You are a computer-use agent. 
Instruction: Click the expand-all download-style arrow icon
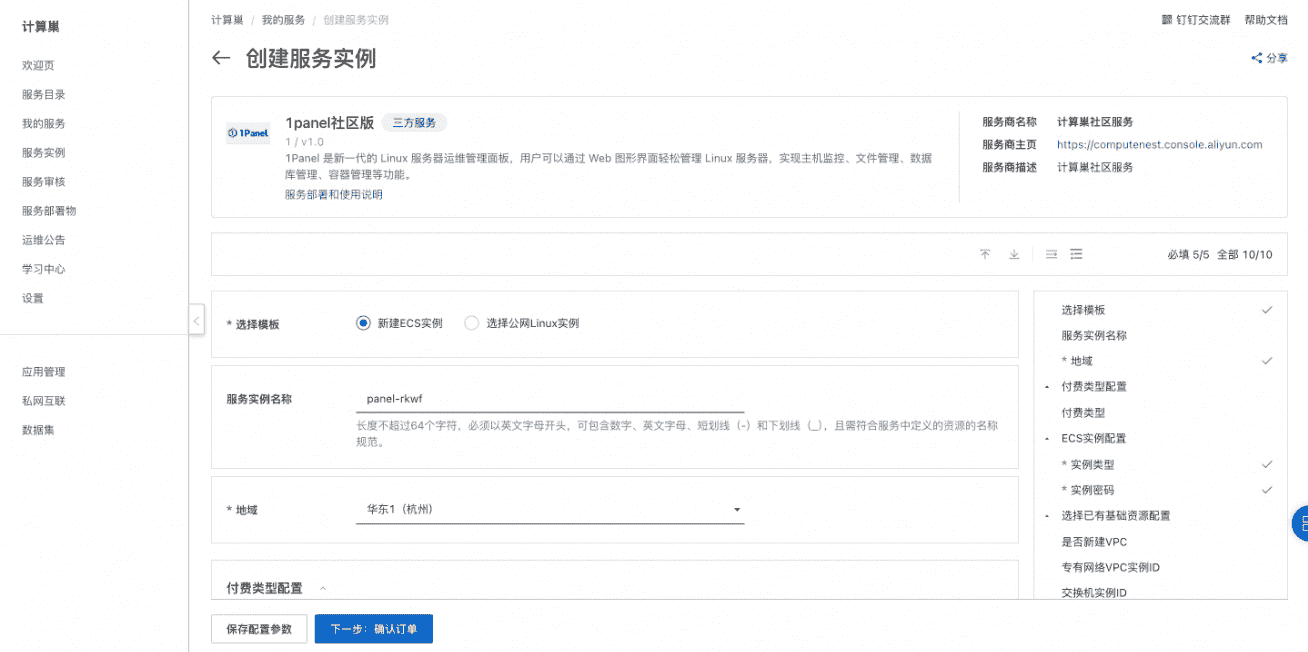(x=1013, y=254)
